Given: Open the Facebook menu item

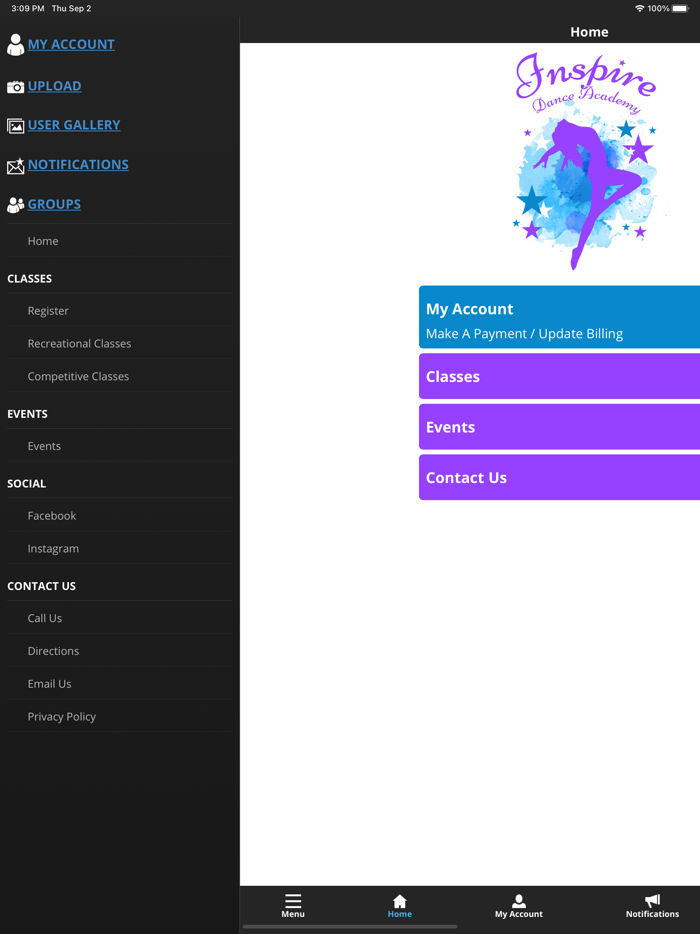Looking at the screenshot, I should pyautogui.click(x=119, y=515).
